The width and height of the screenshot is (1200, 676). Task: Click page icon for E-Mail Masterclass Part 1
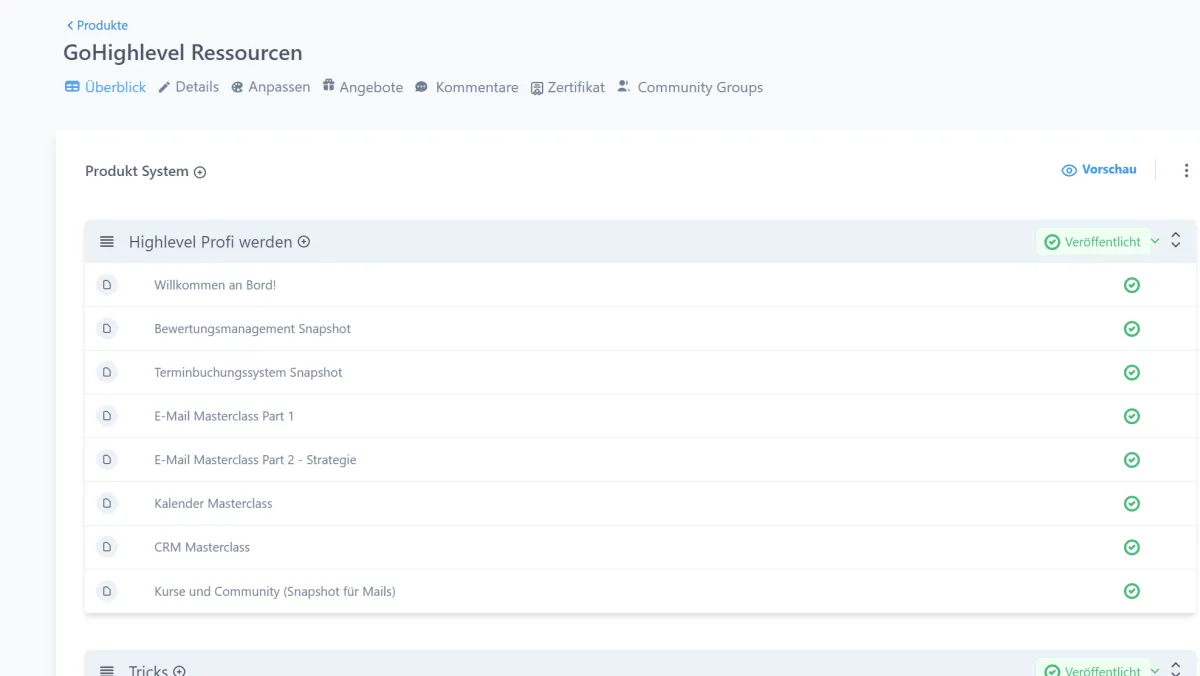tap(107, 416)
